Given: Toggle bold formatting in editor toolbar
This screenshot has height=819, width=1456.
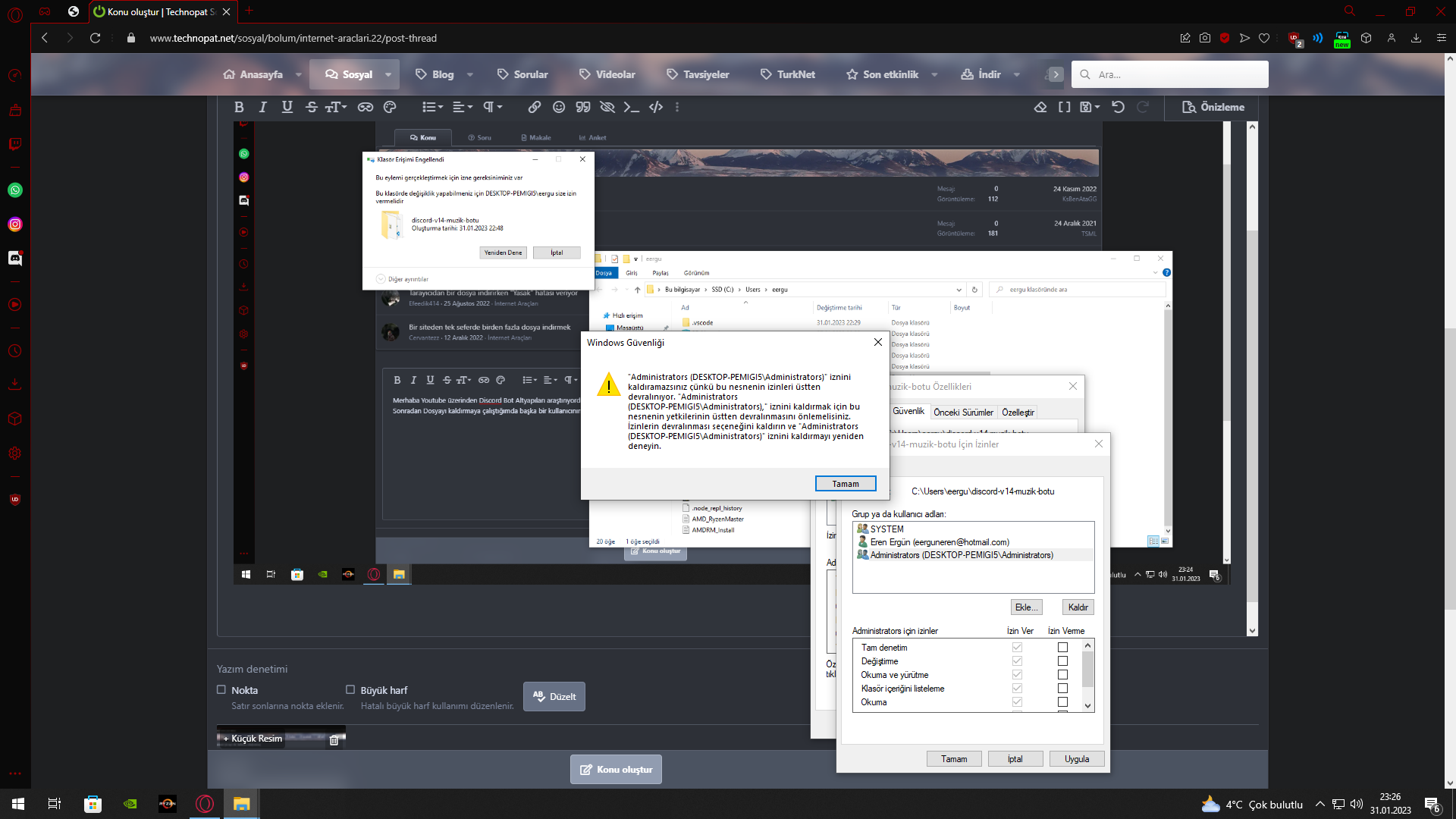Looking at the screenshot, I should click(x=239, y=107).
